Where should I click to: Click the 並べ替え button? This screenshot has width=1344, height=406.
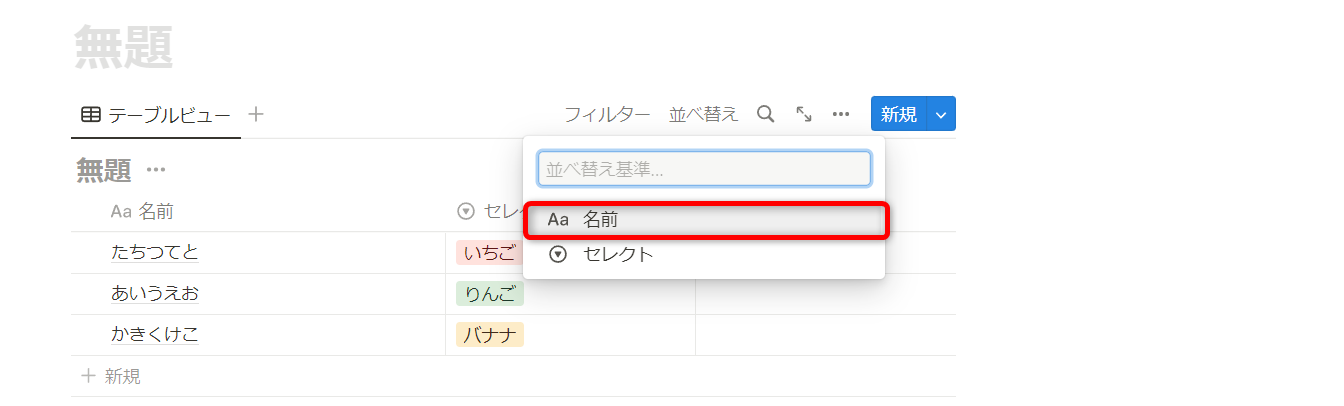[x=703, y=114]
